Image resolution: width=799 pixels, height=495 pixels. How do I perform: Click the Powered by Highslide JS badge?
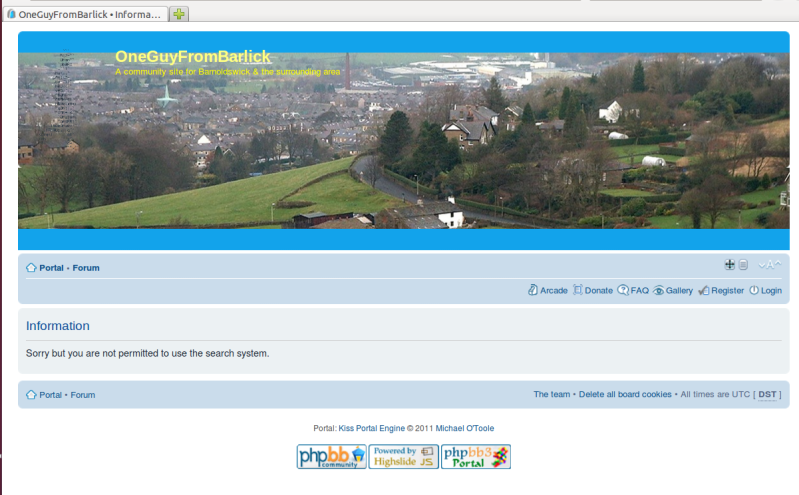(x=404, y=457)
